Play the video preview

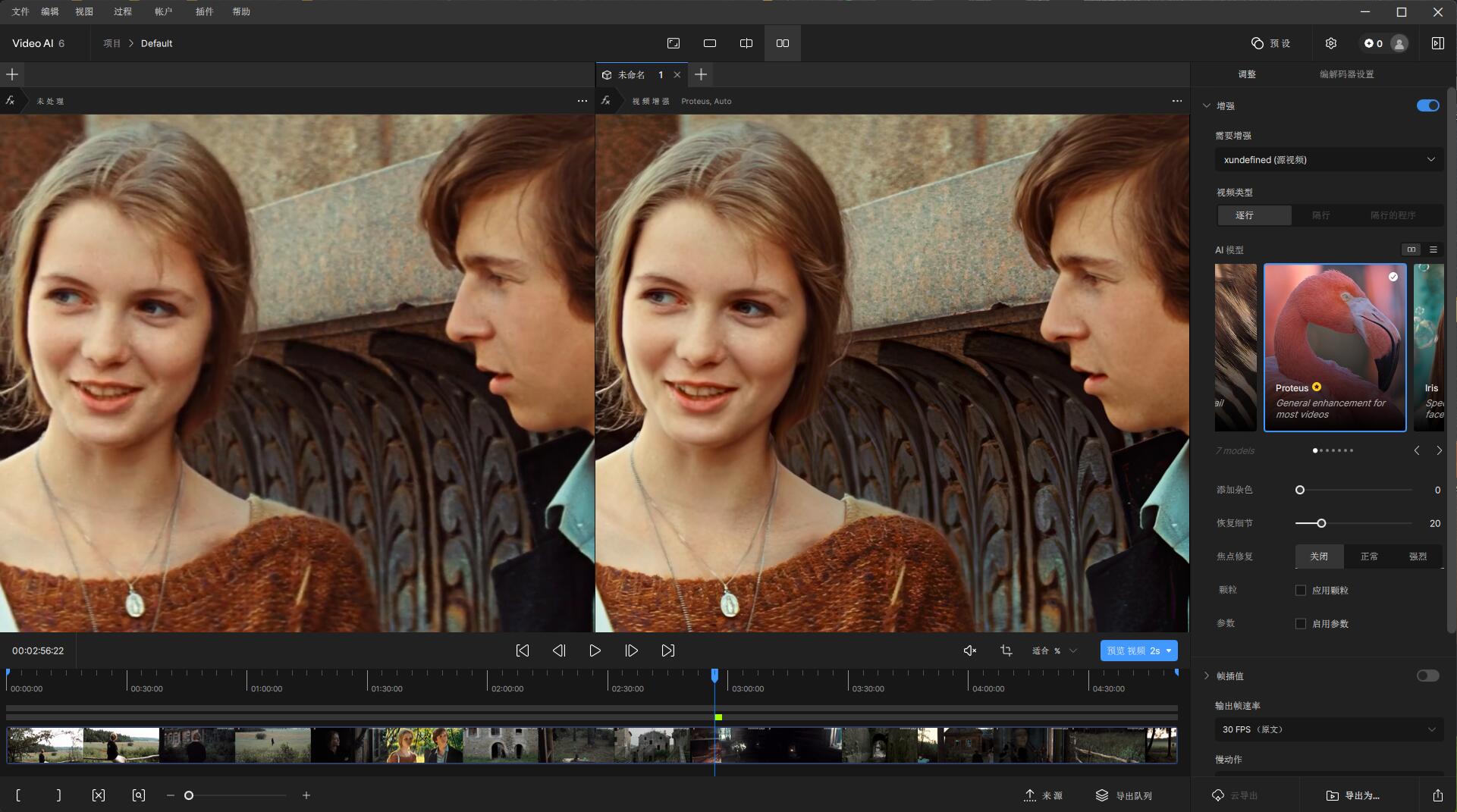[595, 651]
